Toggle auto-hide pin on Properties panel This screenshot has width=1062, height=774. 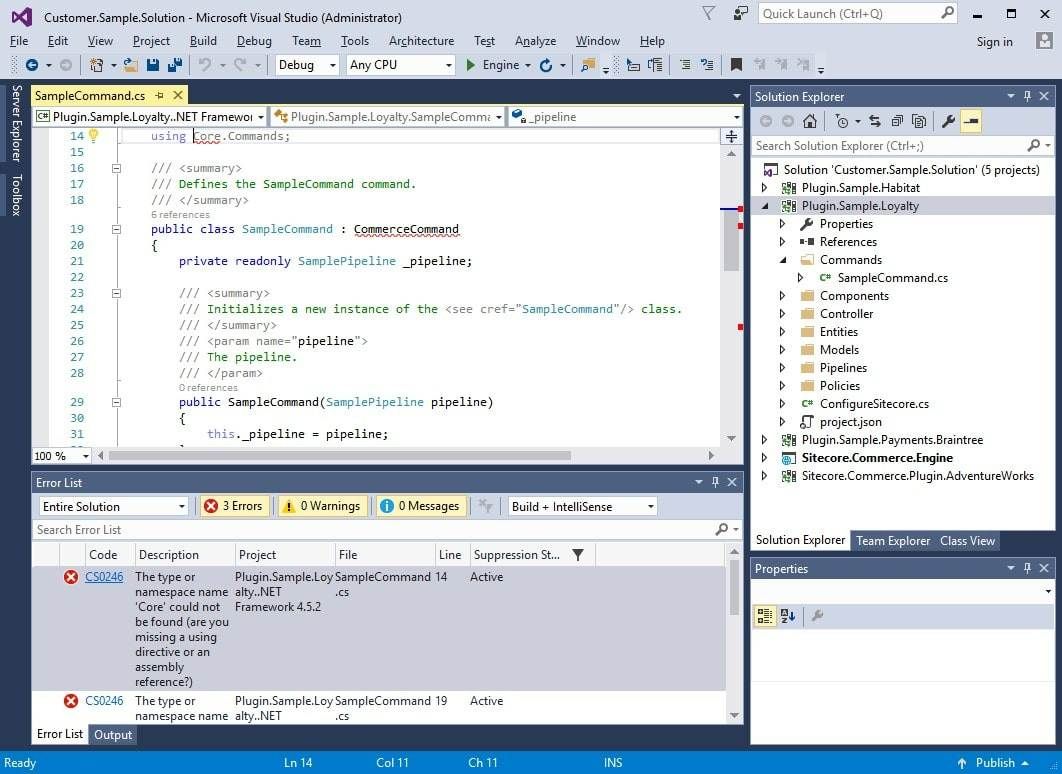1027,568
